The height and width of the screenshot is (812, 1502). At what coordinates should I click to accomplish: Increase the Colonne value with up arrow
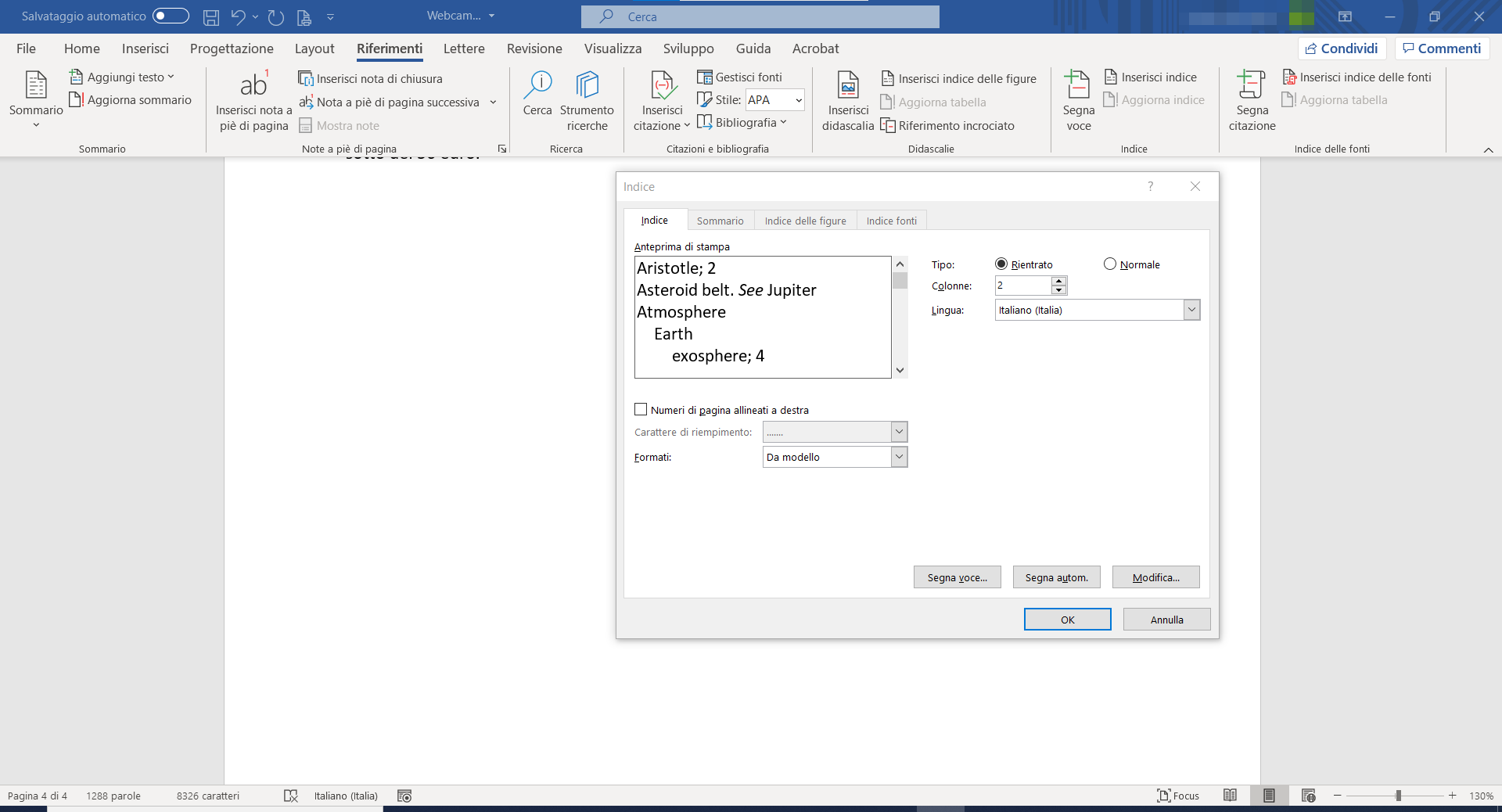1059,281
